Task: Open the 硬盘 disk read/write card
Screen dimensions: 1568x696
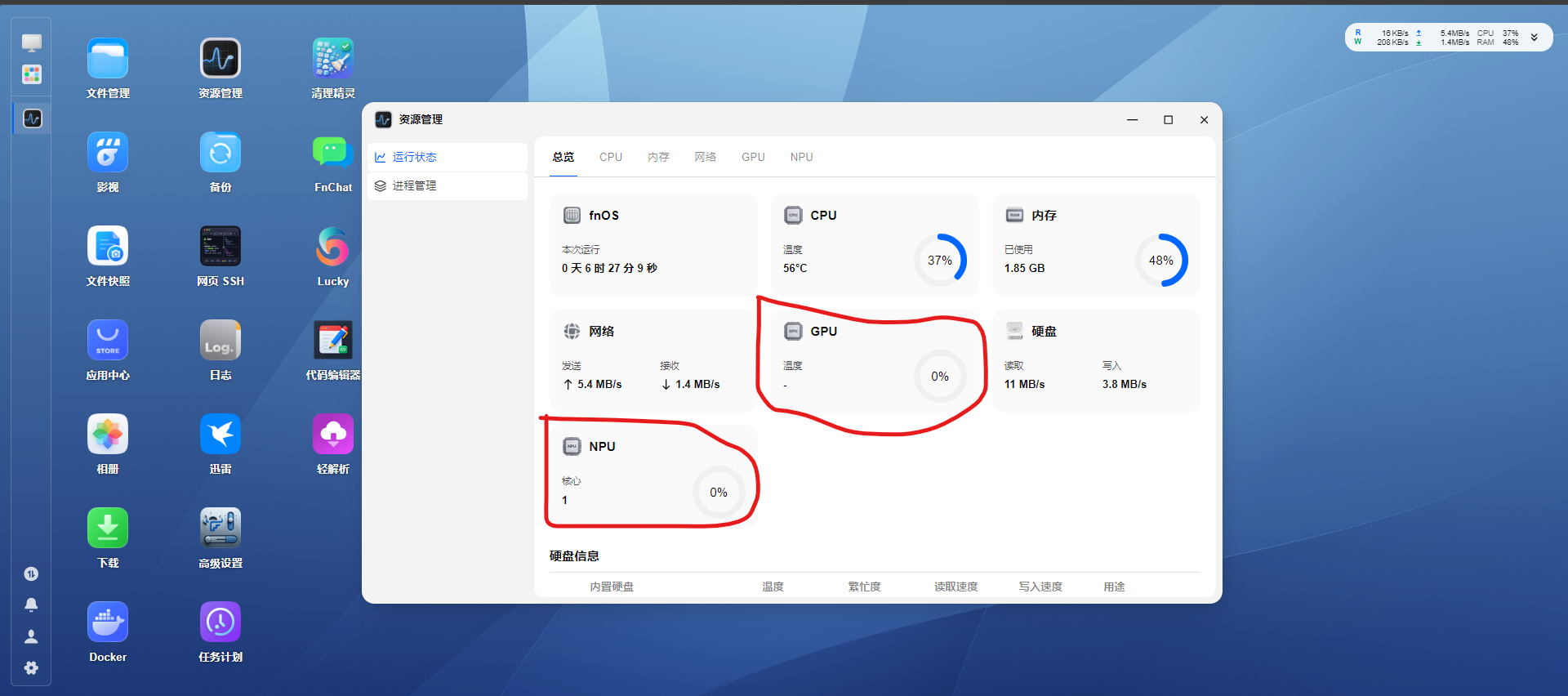Action: pos(1096,360)
